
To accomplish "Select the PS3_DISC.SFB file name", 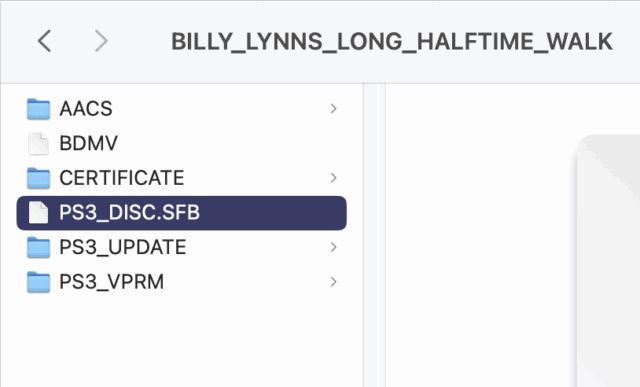I will (129, 213).
